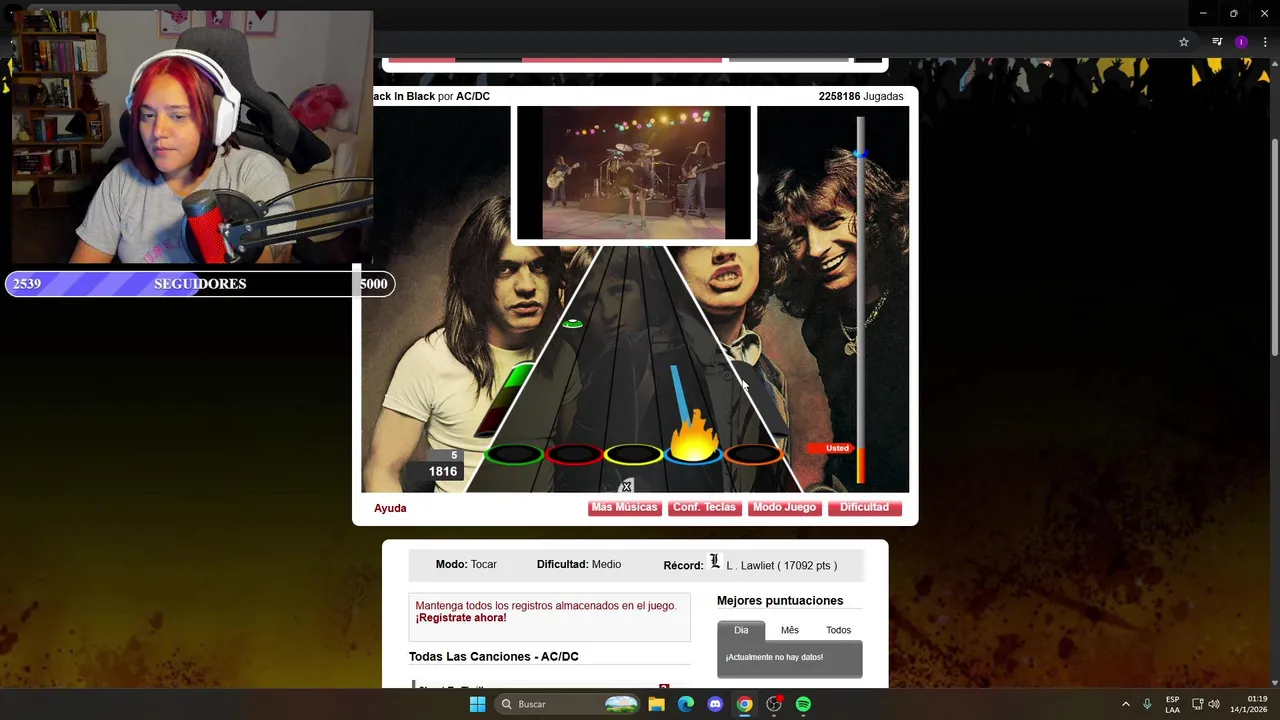Open Chrome media controls icon
1280x720 pixels.
(x=1217, y=42)
